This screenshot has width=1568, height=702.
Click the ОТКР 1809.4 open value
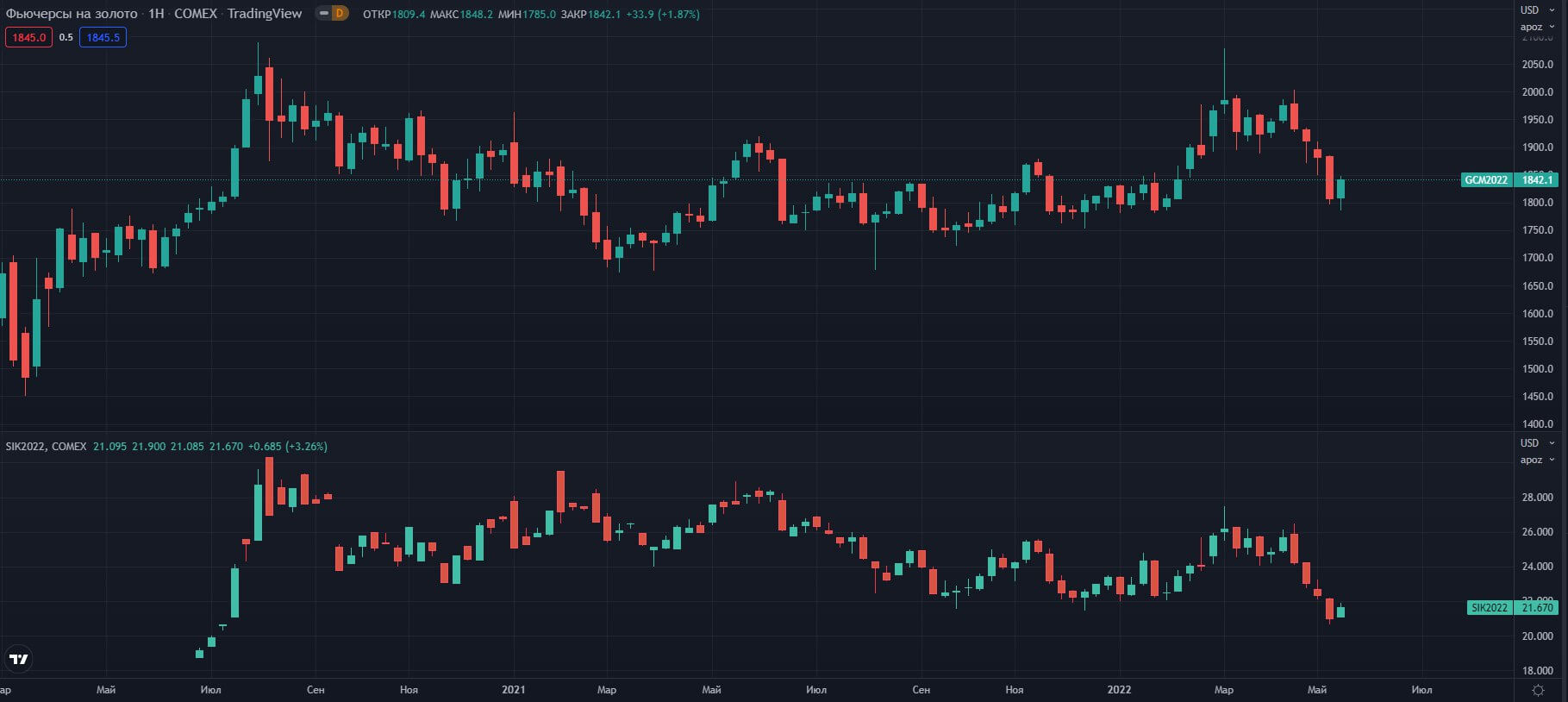(394, 15)
